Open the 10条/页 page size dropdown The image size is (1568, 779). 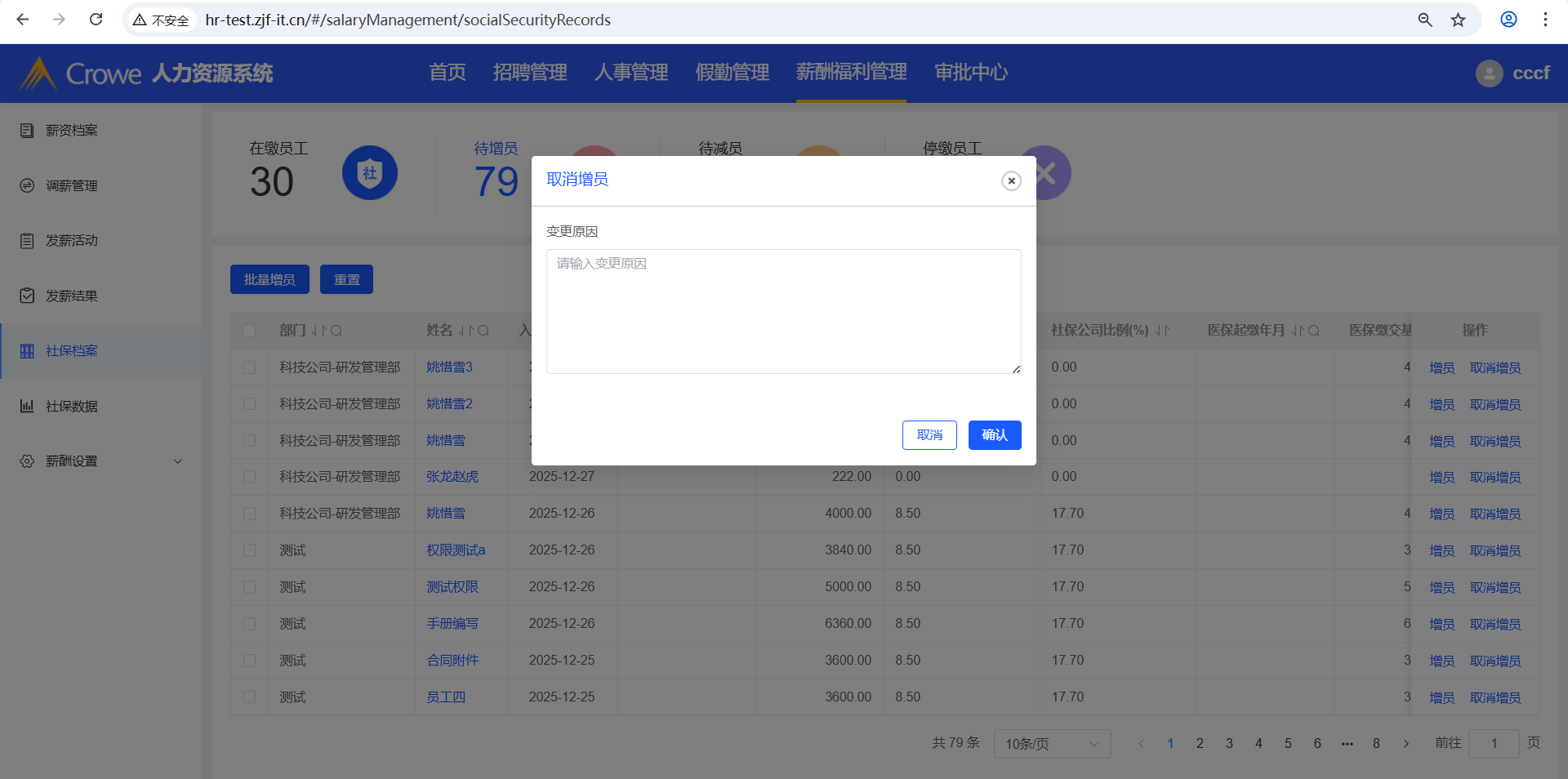coord(1051,744)
